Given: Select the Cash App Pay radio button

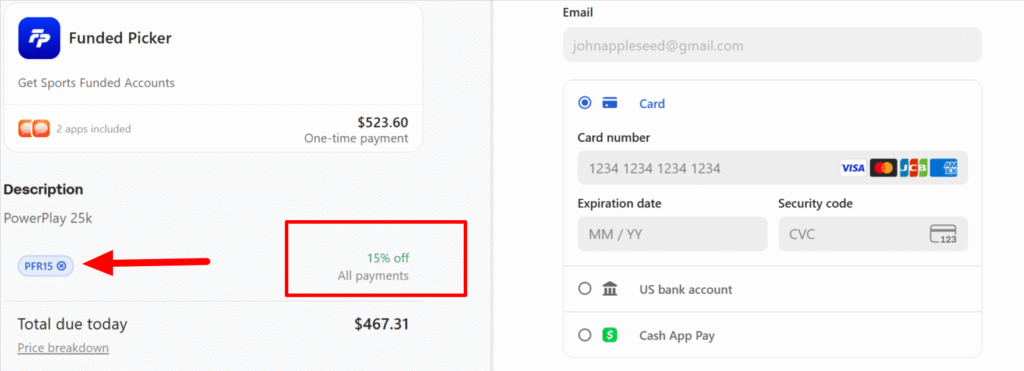Looking at the screenshot, I should (584, 335).
